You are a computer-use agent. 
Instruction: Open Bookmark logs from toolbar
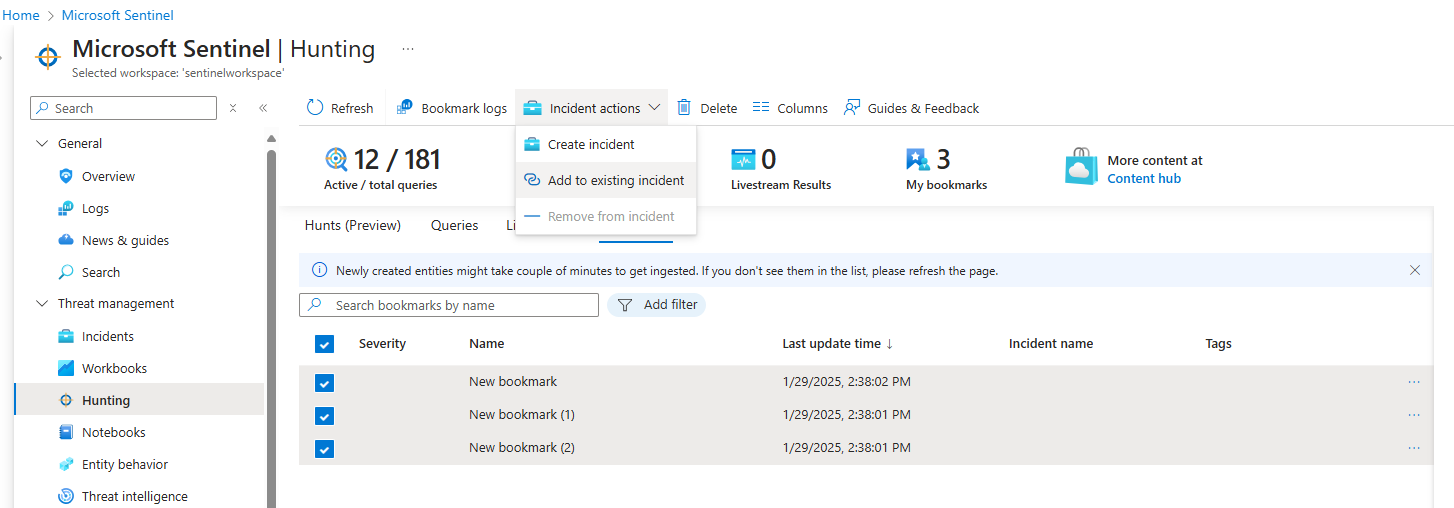pos(452,108)
